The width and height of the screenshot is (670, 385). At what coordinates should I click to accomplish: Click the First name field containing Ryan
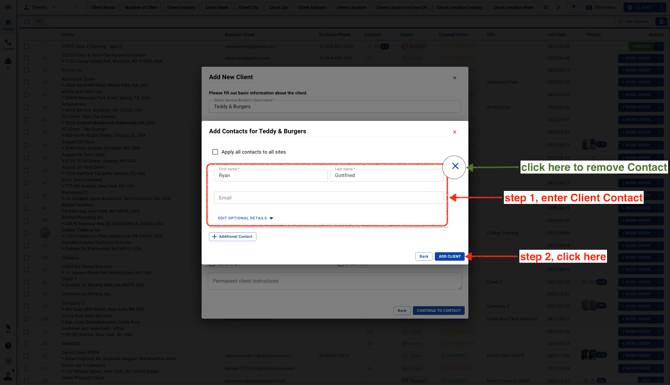click(x=270, y=175)
